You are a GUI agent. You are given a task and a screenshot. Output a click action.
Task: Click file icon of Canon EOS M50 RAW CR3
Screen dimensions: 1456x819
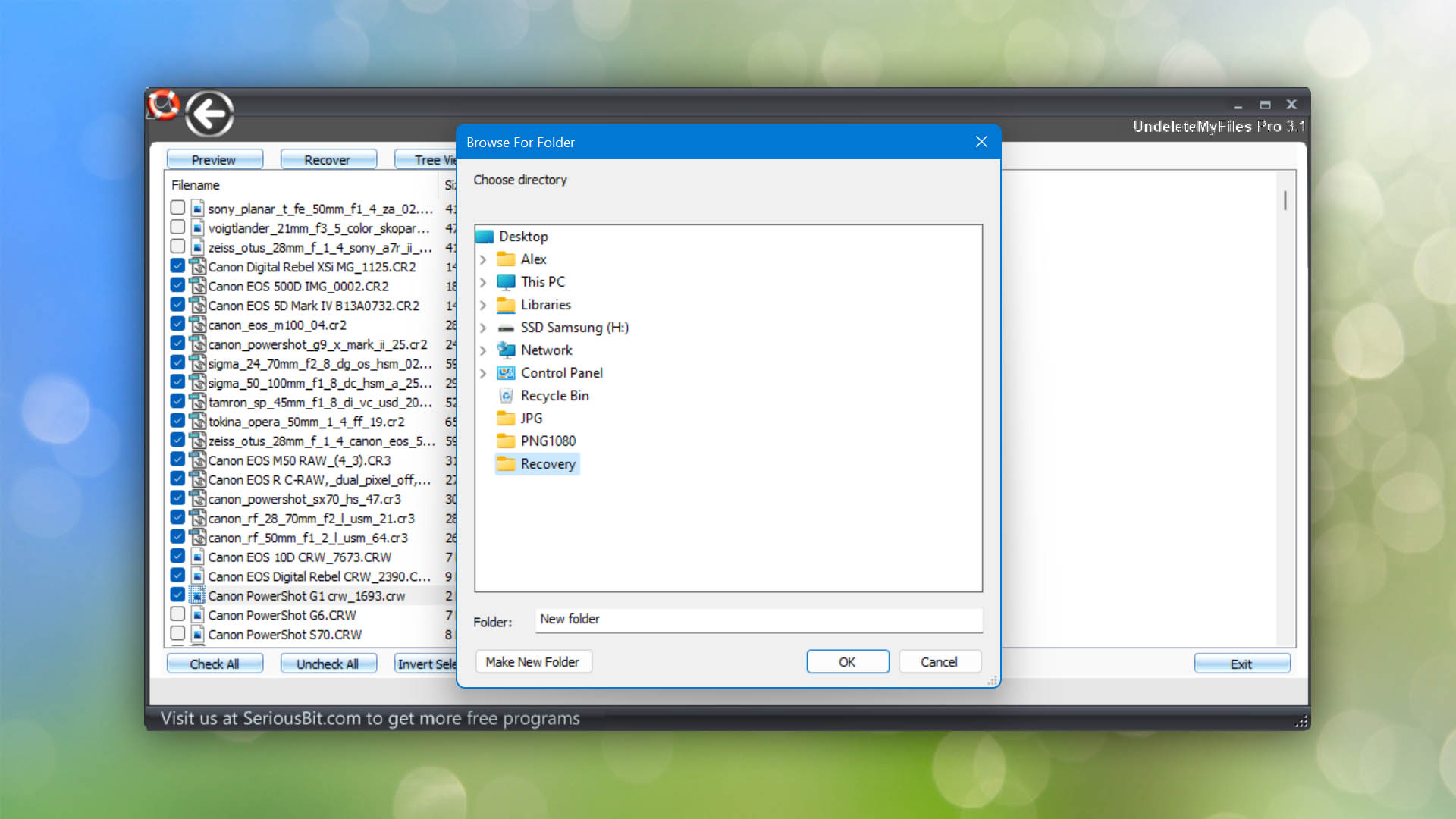click(x=197, y=460)
